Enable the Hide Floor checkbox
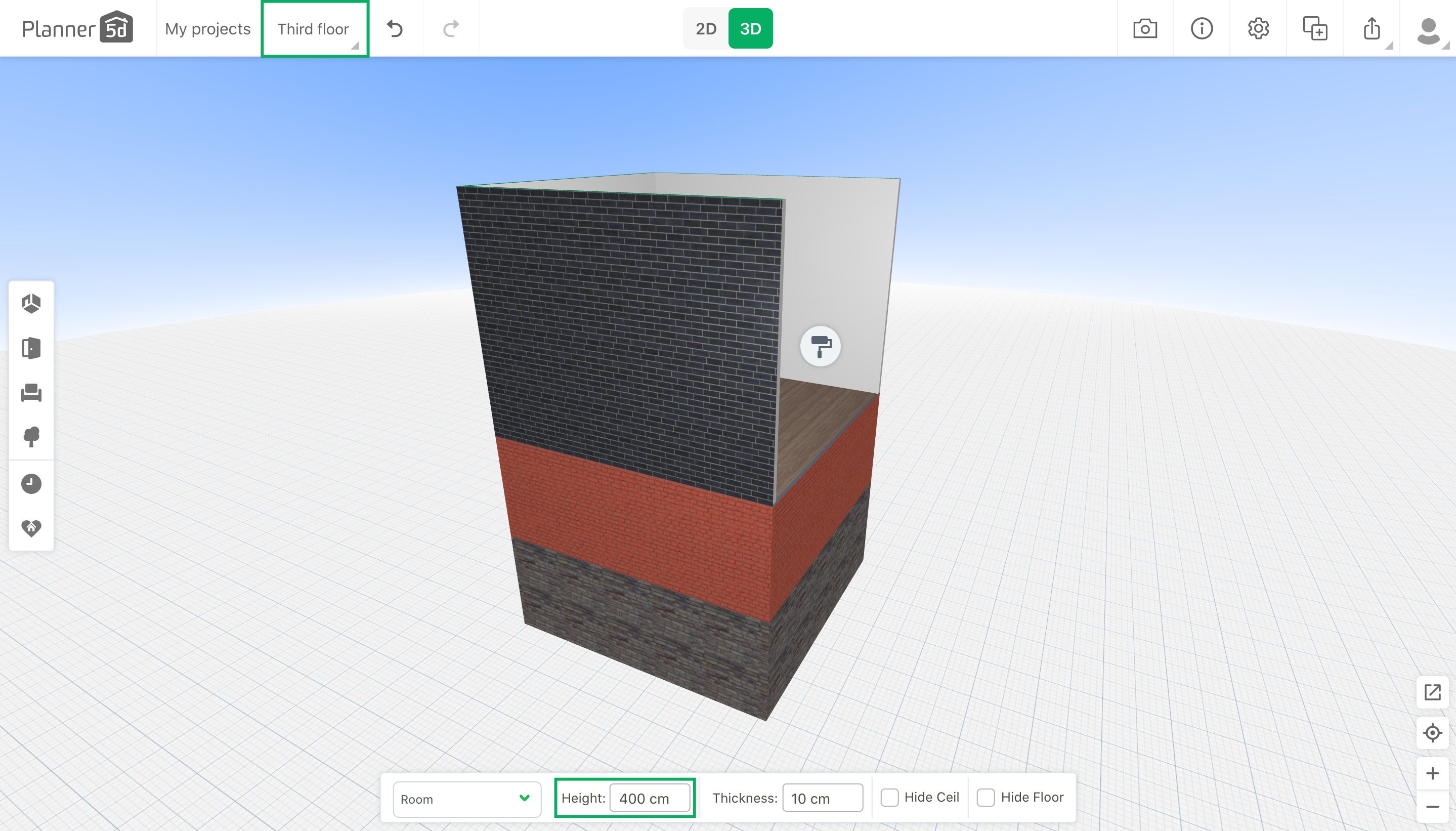1456x831 pixels. (x=986, y=797)
